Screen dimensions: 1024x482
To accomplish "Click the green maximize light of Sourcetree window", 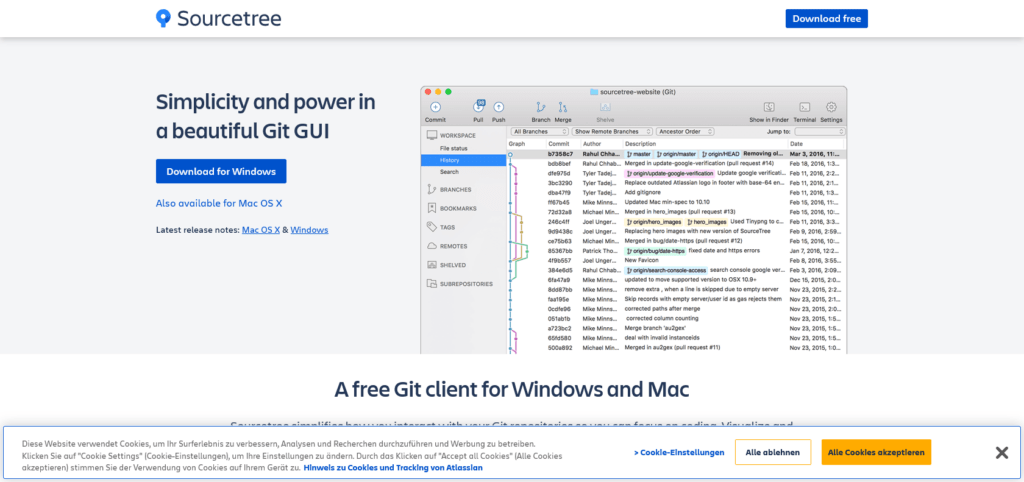I will click(x=448, y=92).
